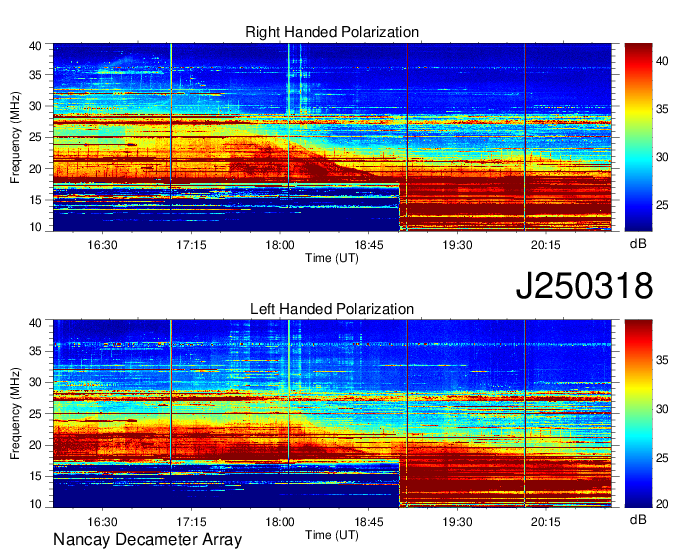Image resolution: width=680 pixels, height=552 pixels.
Task: Click the 16:30 tick label on top plot
Action: pos(102,245)
